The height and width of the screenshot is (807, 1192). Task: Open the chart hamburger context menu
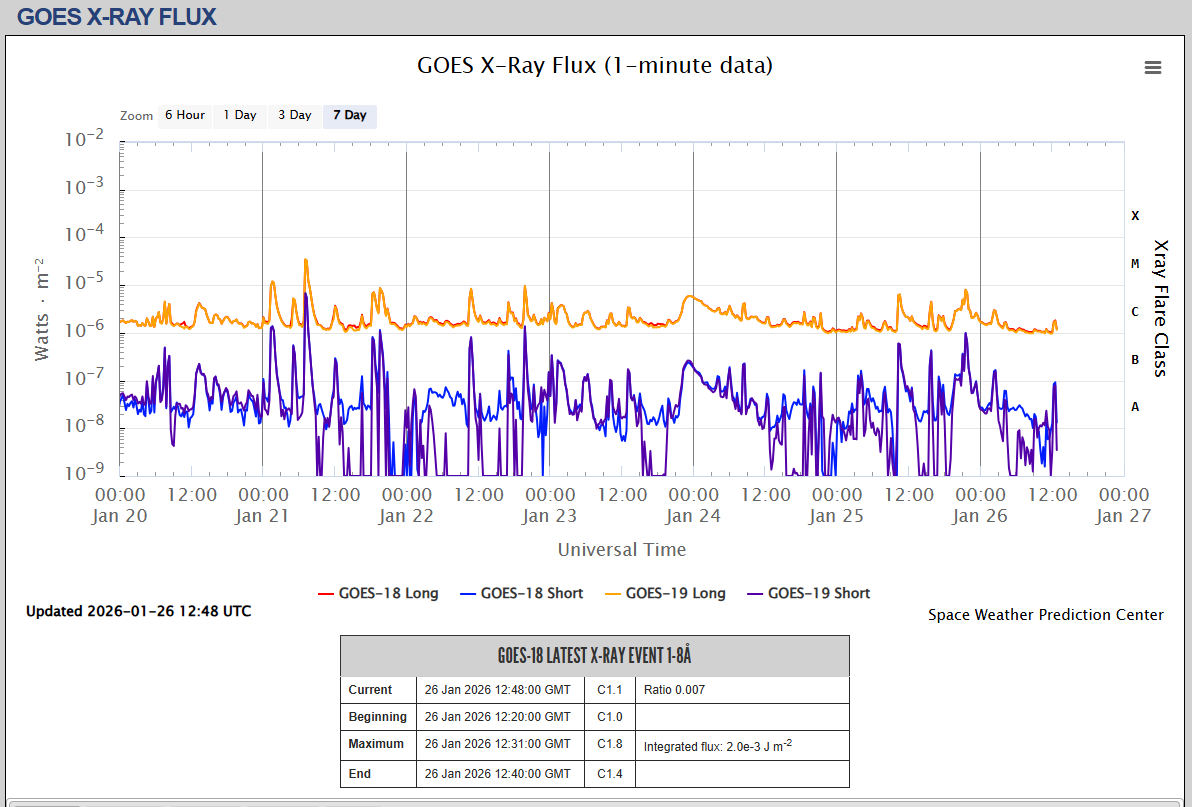coord(1153,67)
